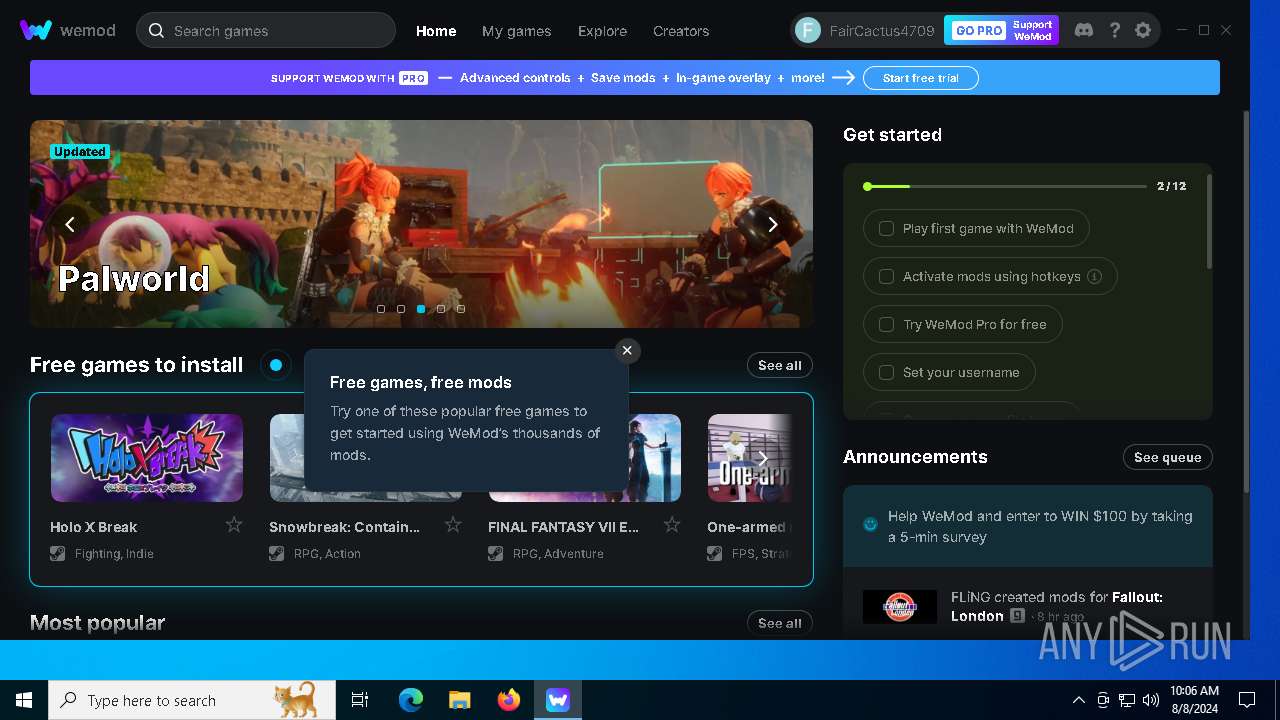The width and height of the screenshot is (1280, 720).
Task: Click Steam platform icon under FINAL FANTASY VII
Action: tap(496, 553)
